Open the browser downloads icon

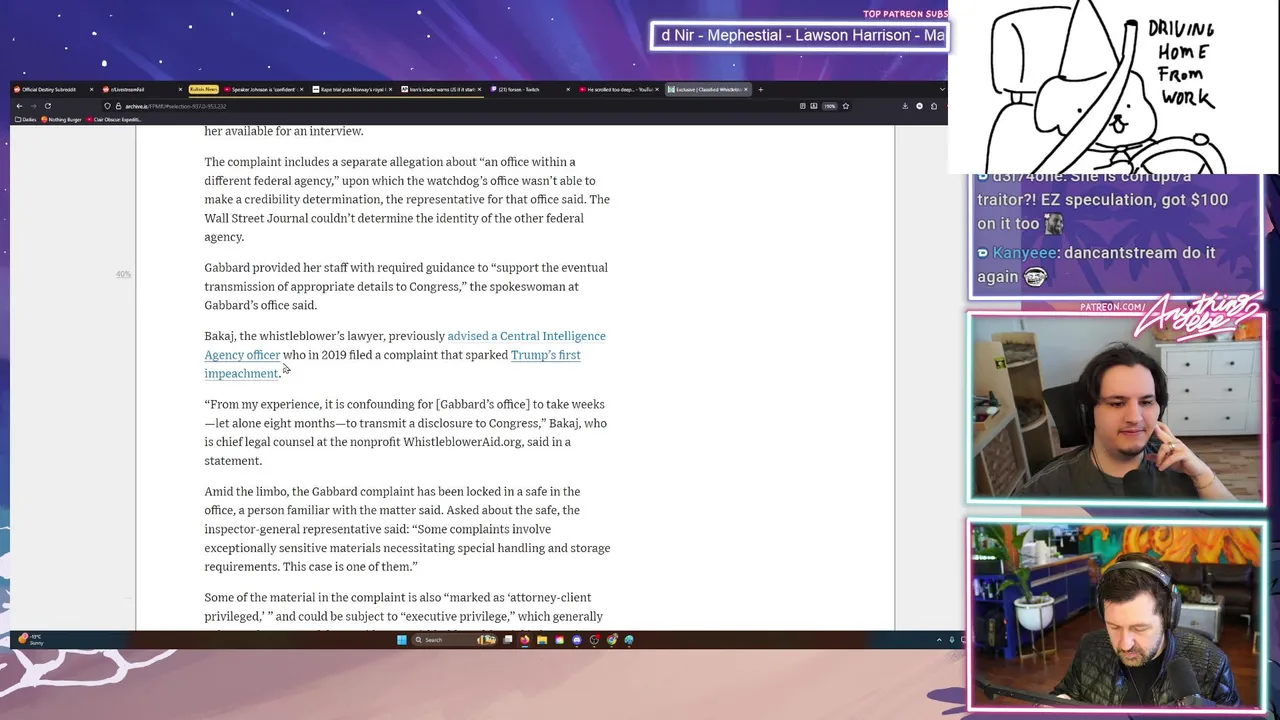pyautogui.click(x=905, y=106)
